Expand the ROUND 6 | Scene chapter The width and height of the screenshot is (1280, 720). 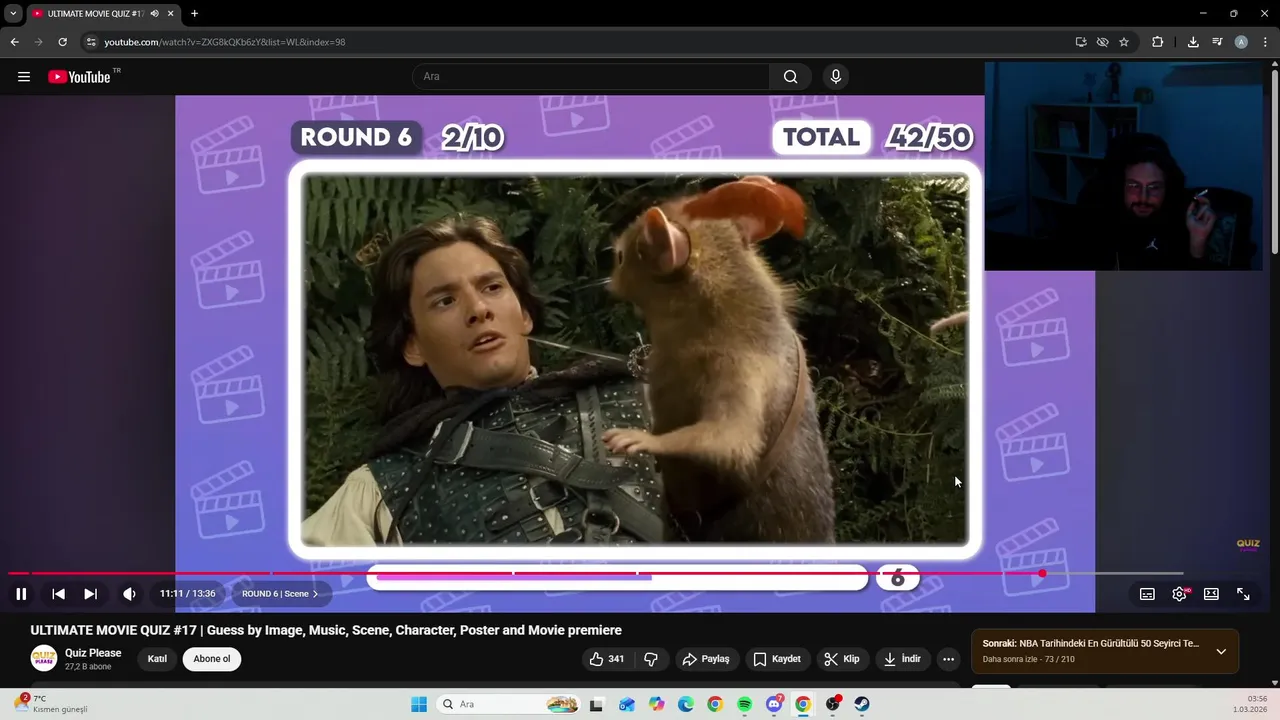coord(280,594)
